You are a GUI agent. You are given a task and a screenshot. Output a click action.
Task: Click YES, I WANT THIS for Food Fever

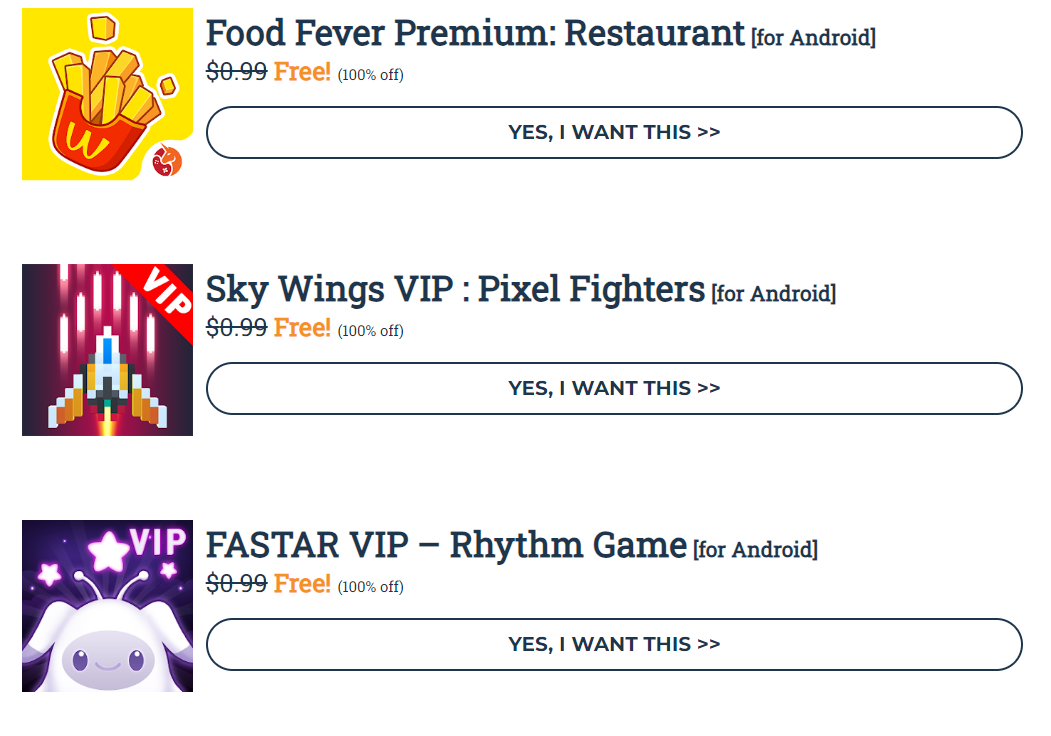pos(614,133)
